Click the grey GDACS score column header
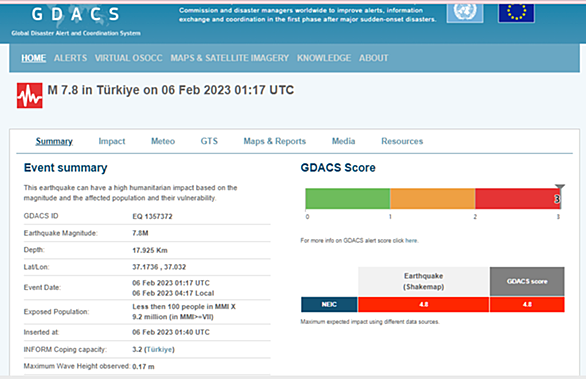586x379 pixels. pos(527,281)
